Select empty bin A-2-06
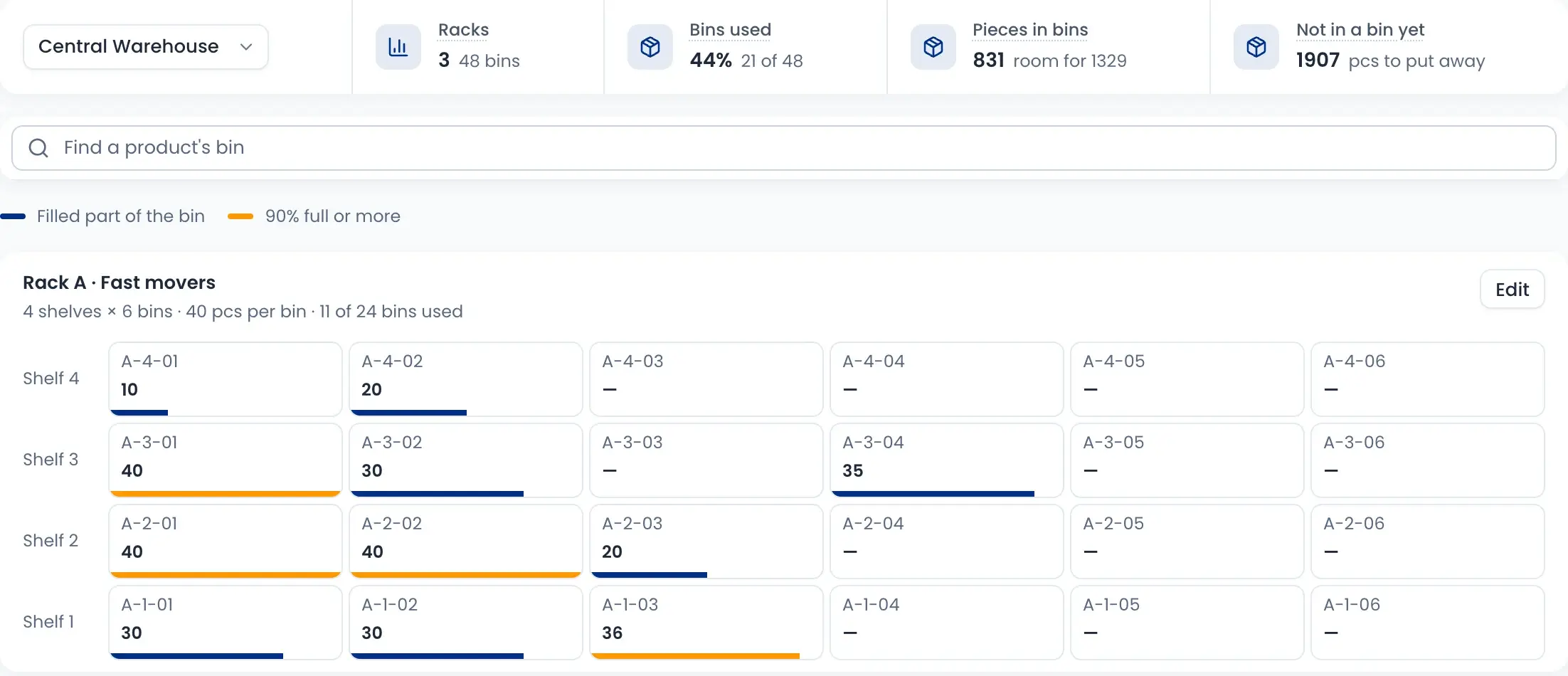The image size is (1568, 676). point(1428,542)
